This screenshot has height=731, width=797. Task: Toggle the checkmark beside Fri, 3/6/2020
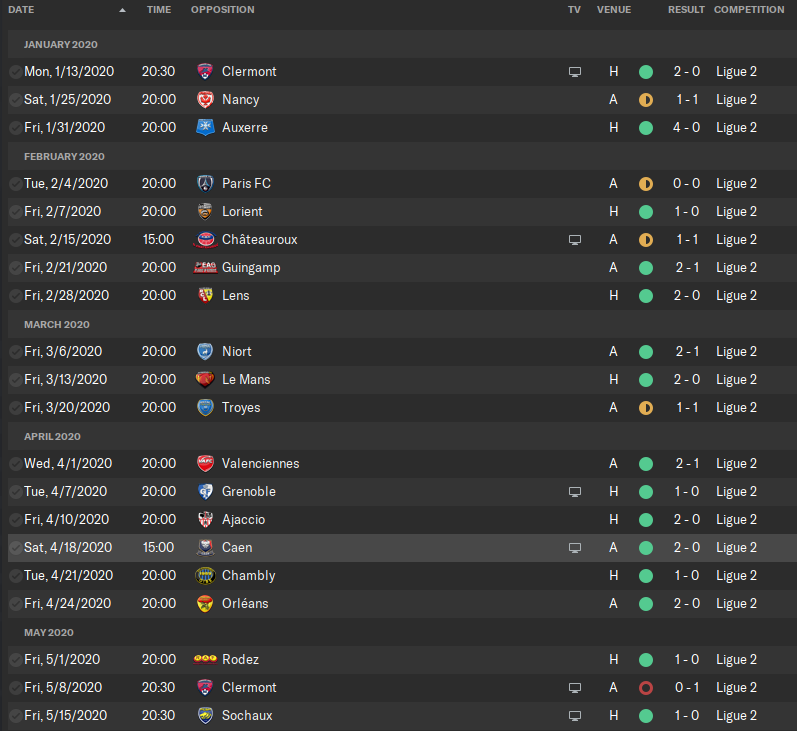[x=15, y=351]
